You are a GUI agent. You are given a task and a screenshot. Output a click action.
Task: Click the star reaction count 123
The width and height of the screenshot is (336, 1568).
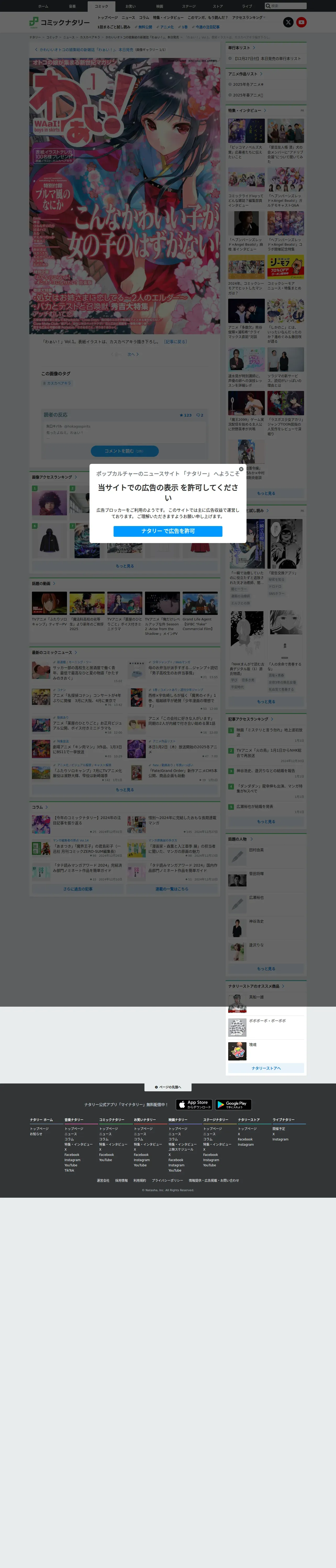pos(185,415)
